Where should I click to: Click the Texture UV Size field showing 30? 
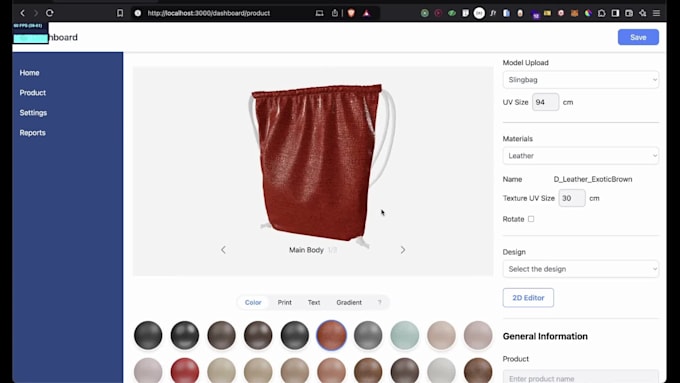(572, 198)
